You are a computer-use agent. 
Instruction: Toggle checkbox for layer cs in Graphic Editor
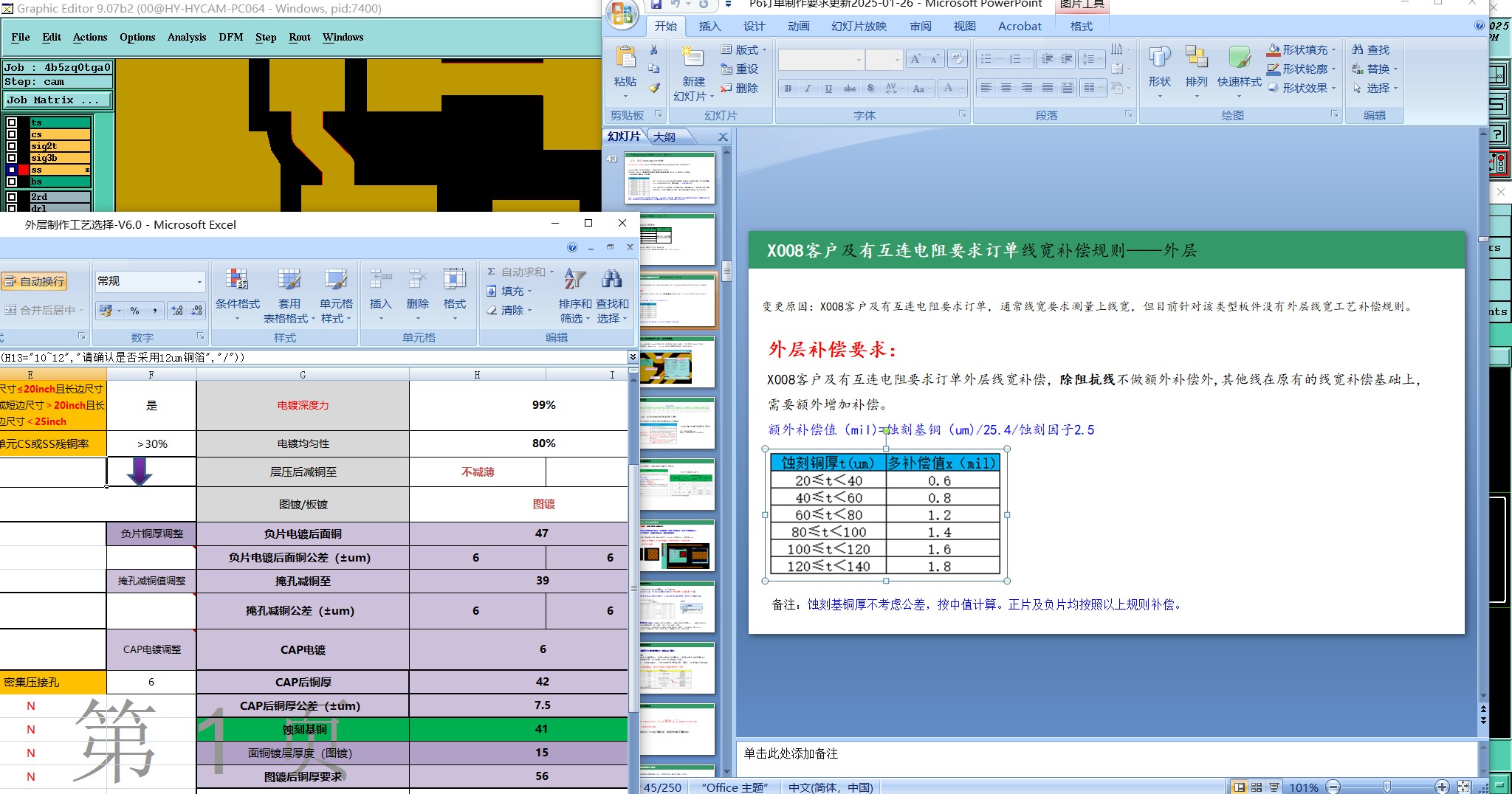click(12, 134)
